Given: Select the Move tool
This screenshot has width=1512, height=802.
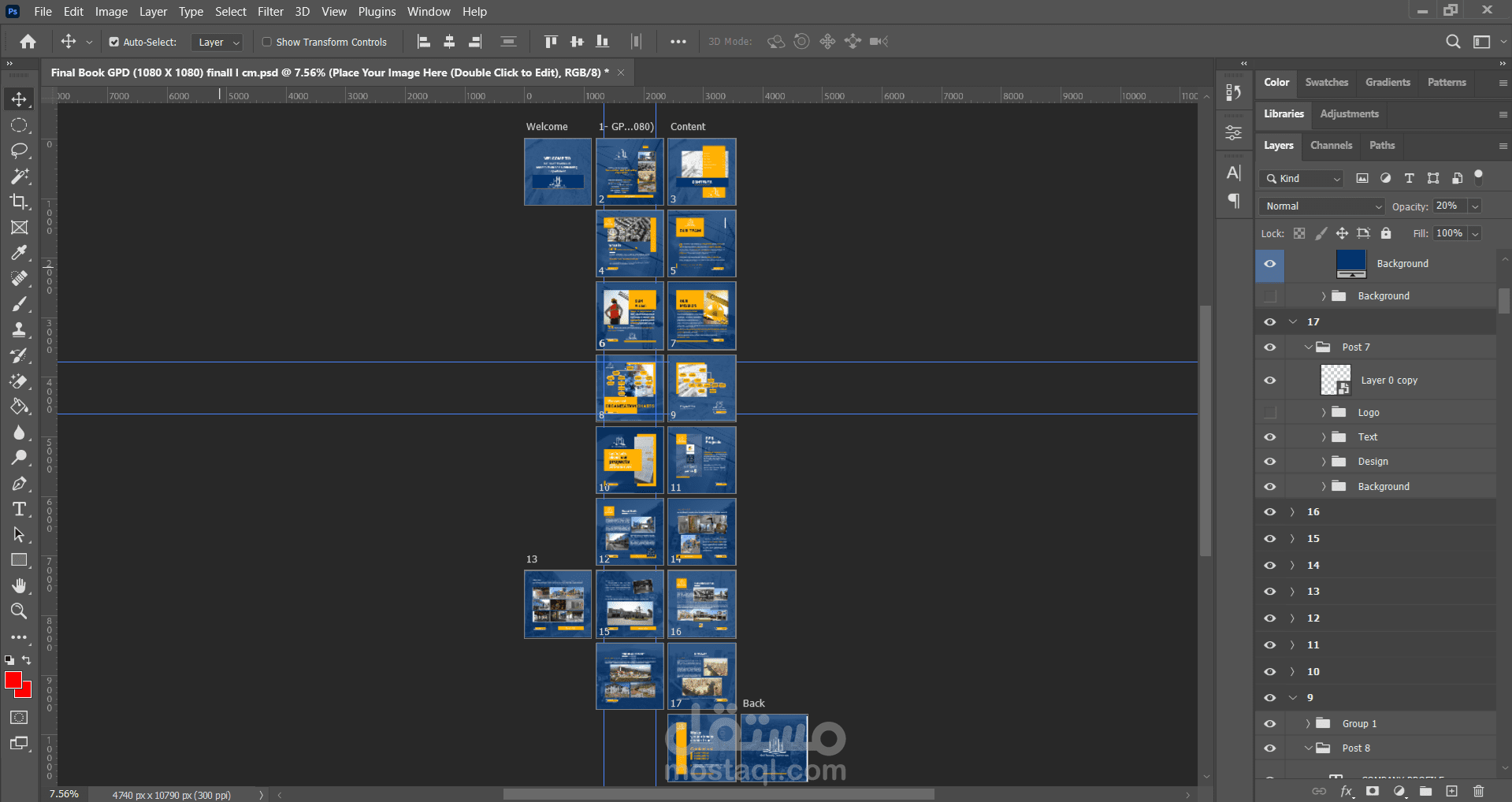Looking at the screenshot, I should pyautogui.click(x=19, y=99).
